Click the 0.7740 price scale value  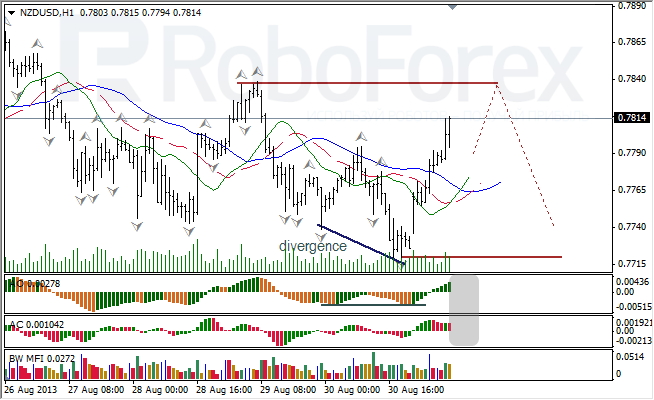631,227
